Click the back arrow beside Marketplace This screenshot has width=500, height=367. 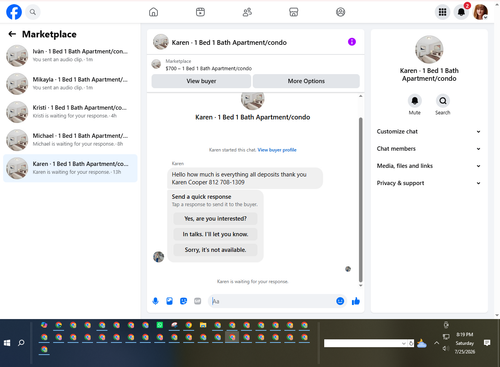point(12,34)
